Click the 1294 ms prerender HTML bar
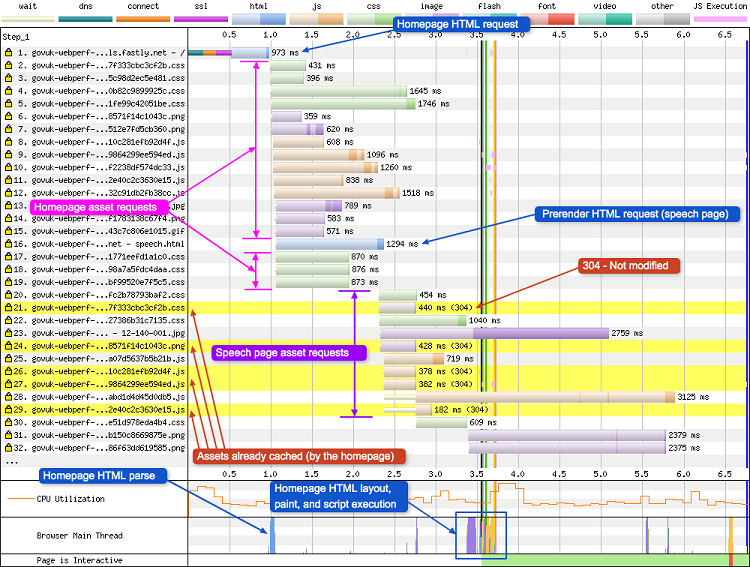The width and height of the screenshot is (750, 567). (330, 244)
